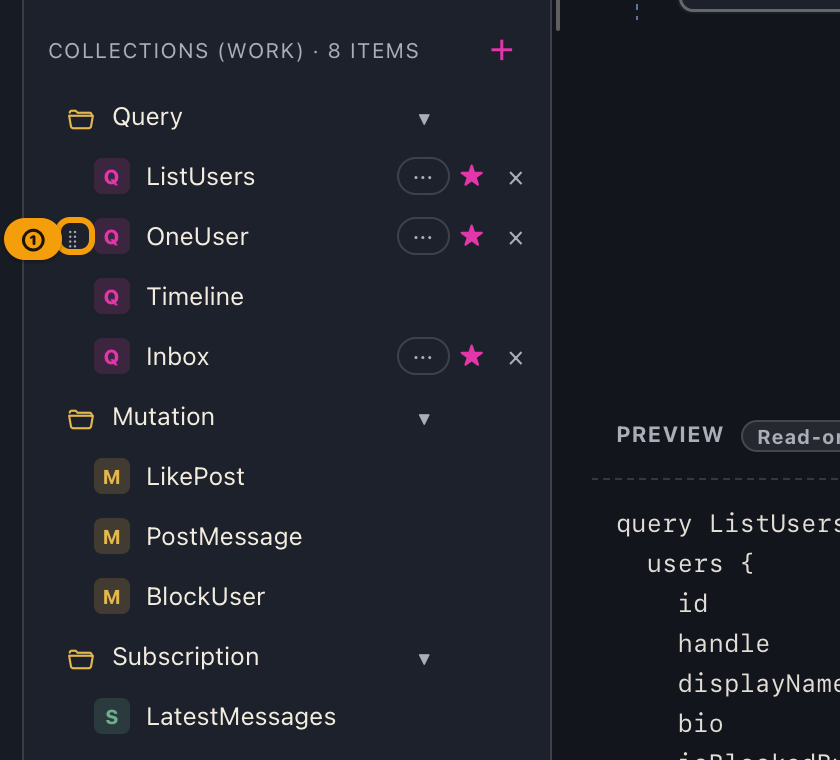Click the drag handle on the OneUser row
The height and width of the screenshot is (760, 840).
coord(73,237)
